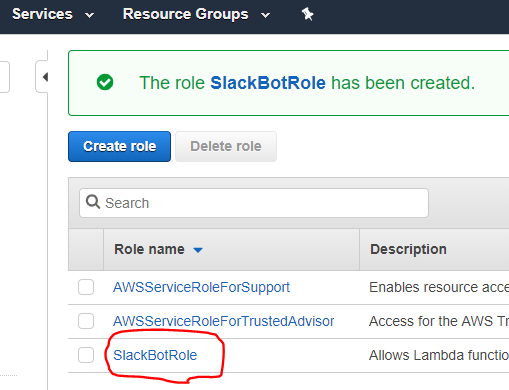Click the Role name column header

[149, 249]
